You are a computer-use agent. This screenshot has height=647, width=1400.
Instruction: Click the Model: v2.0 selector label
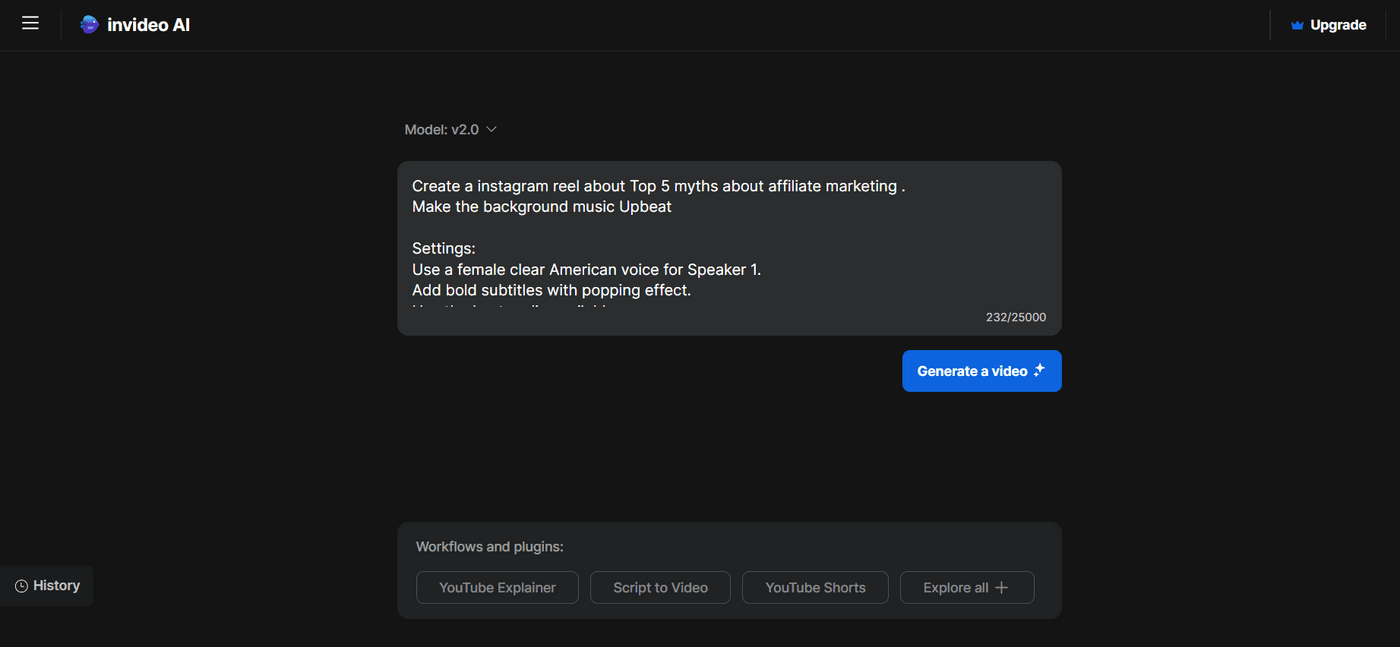[440, 129]
